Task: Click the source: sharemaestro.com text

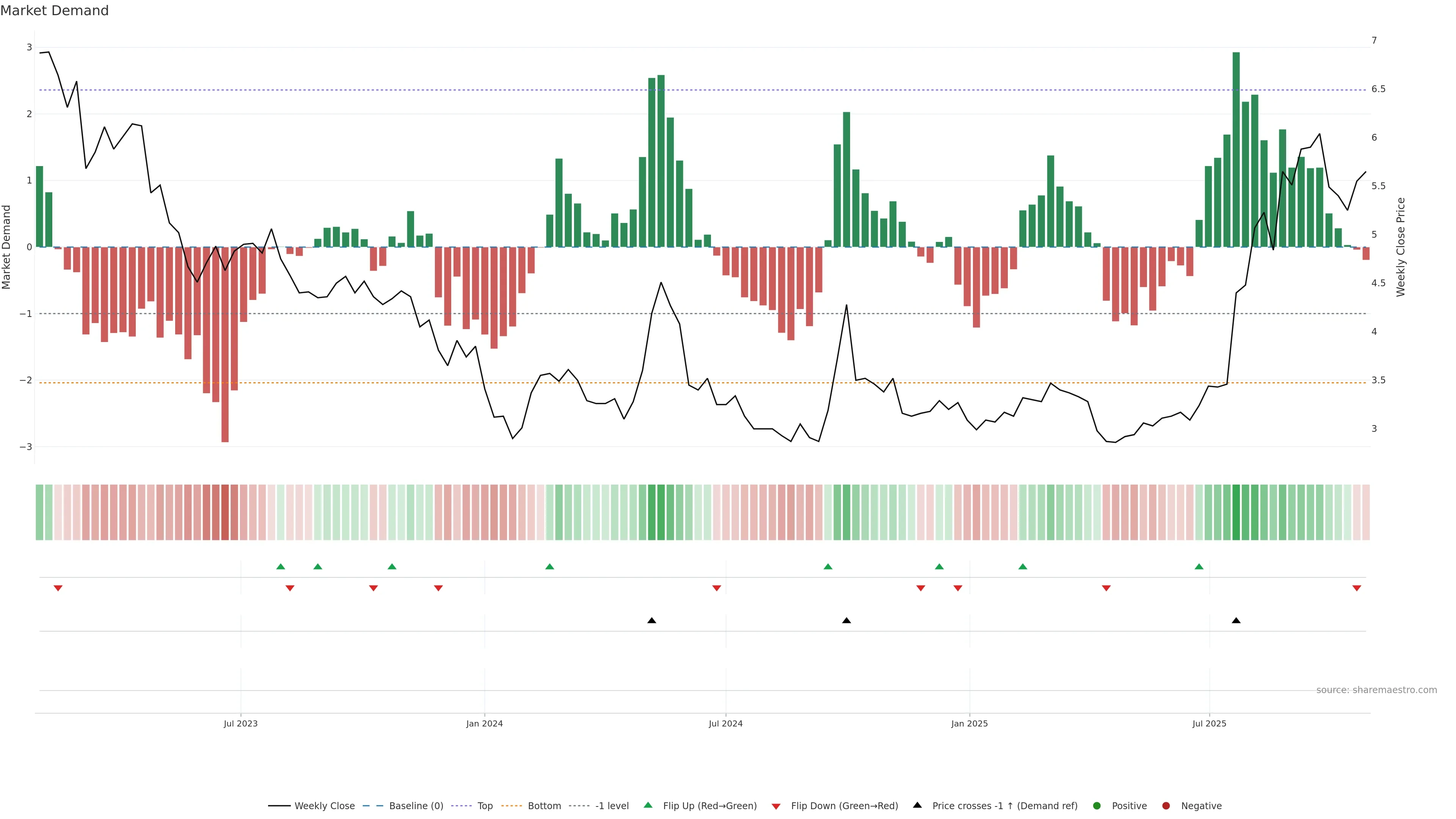Action: tap(1376, 690)
